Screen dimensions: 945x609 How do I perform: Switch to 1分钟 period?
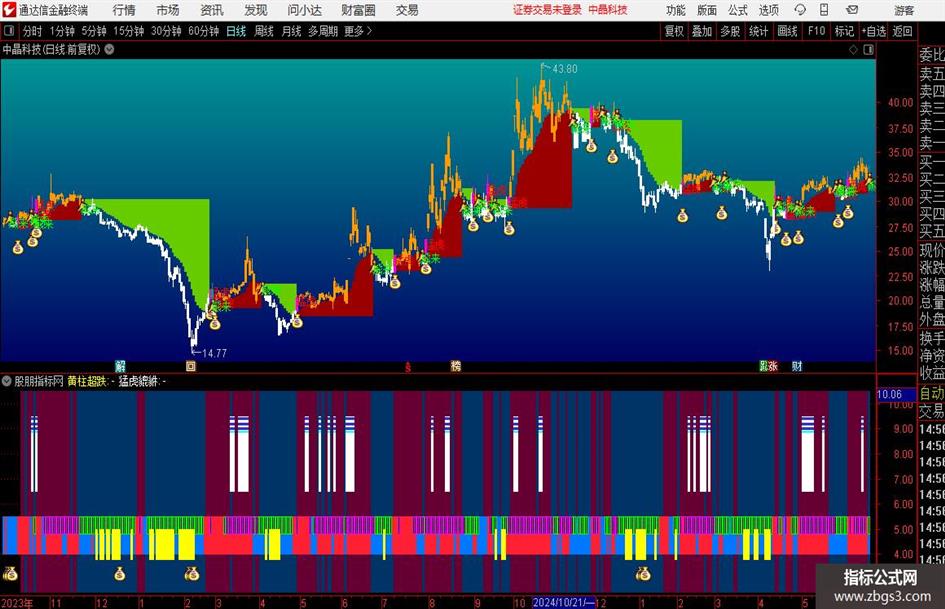pos(62,31)
